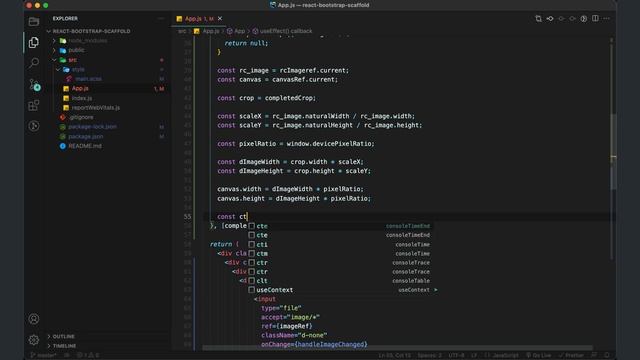The width and height of the screenshot is (640, 360).
Task: Open App.js file in explorer tree
Action: pos(80,88)
